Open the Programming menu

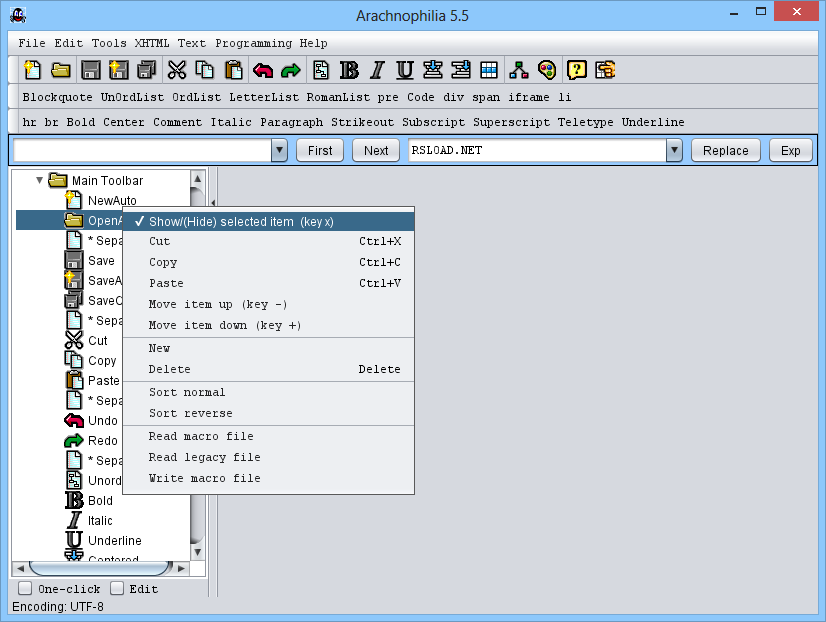(x=253, y=43)
